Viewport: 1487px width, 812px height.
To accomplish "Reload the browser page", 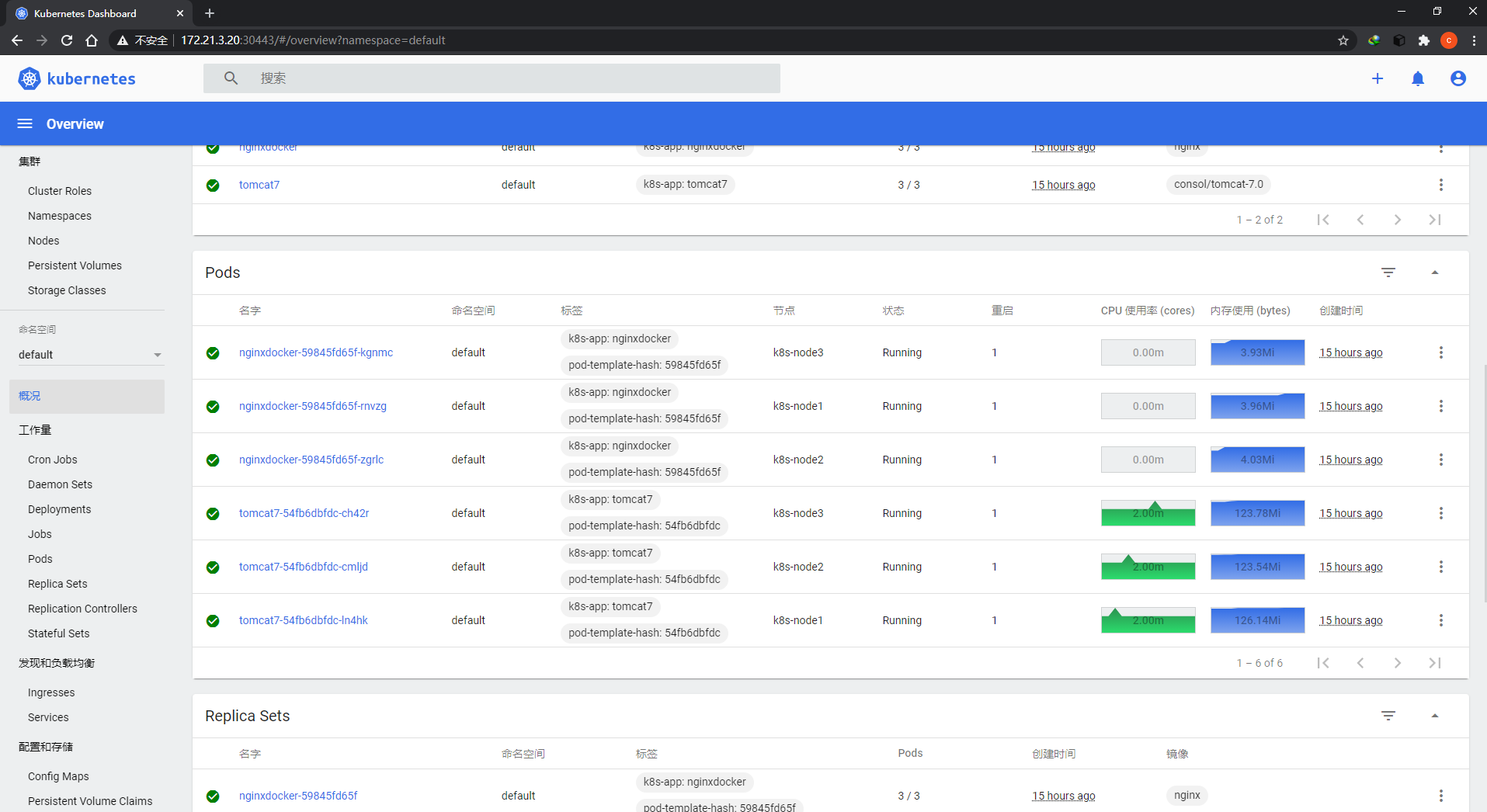I will (67, 40).
